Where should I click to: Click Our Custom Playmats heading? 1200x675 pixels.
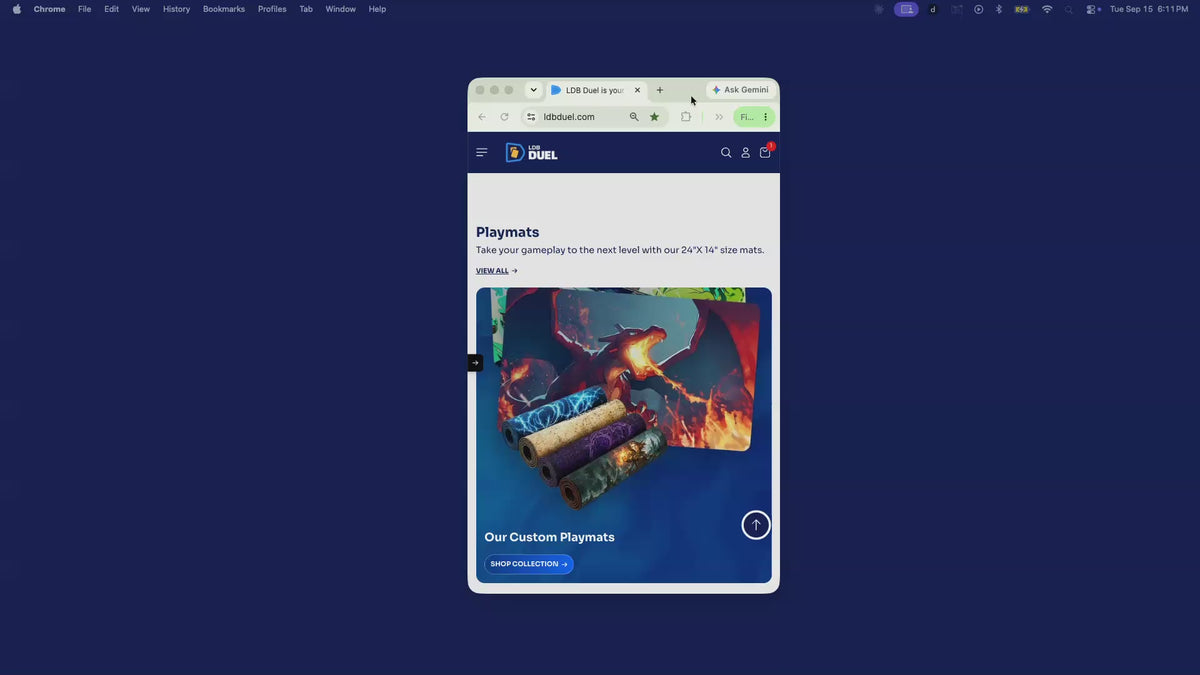(x=549, y=537)
